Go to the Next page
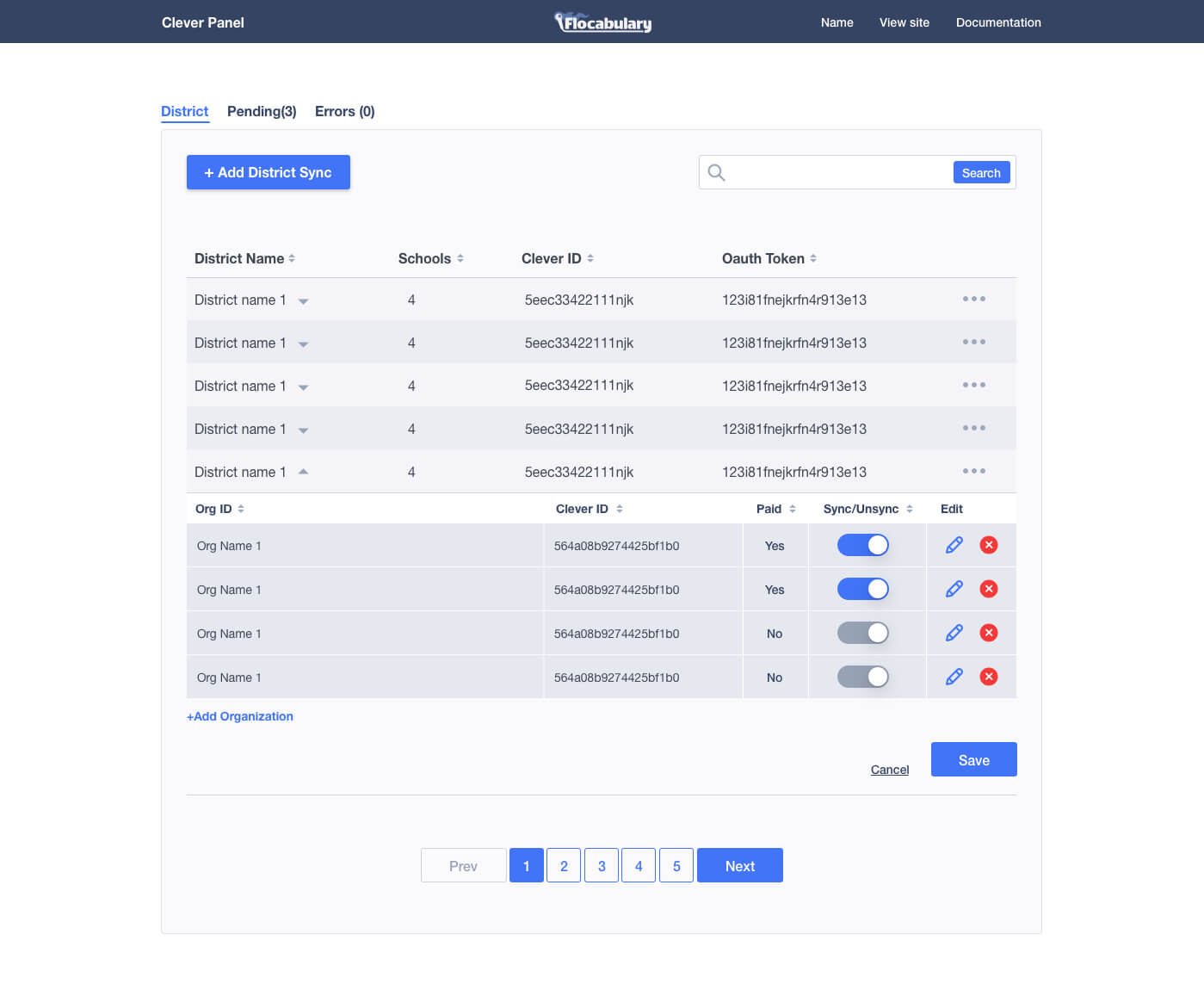Viewport: 1204px width, 990px height. (x=740, y=865)
